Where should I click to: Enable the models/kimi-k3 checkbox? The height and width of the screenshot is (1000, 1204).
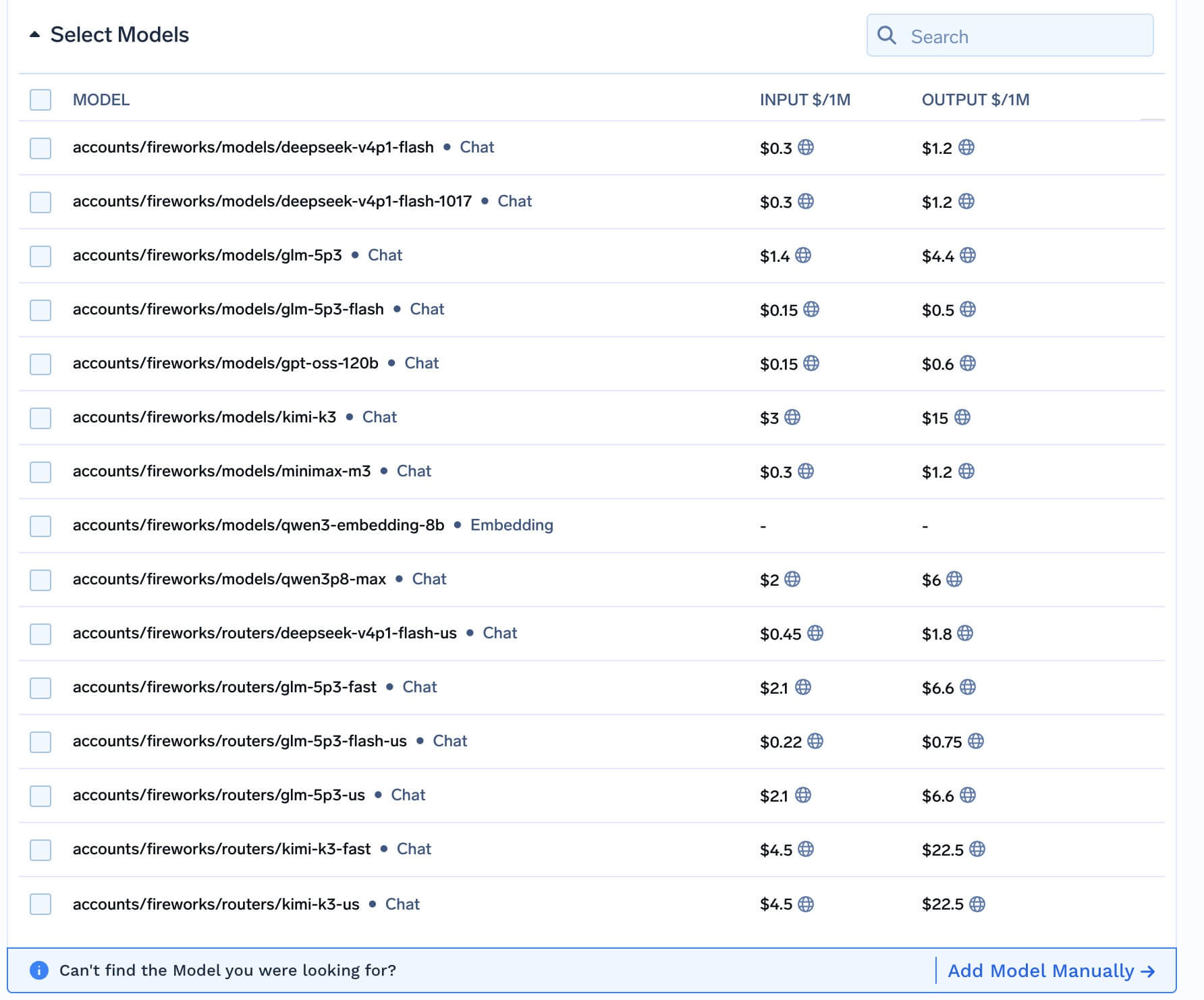tap(40, 418)
